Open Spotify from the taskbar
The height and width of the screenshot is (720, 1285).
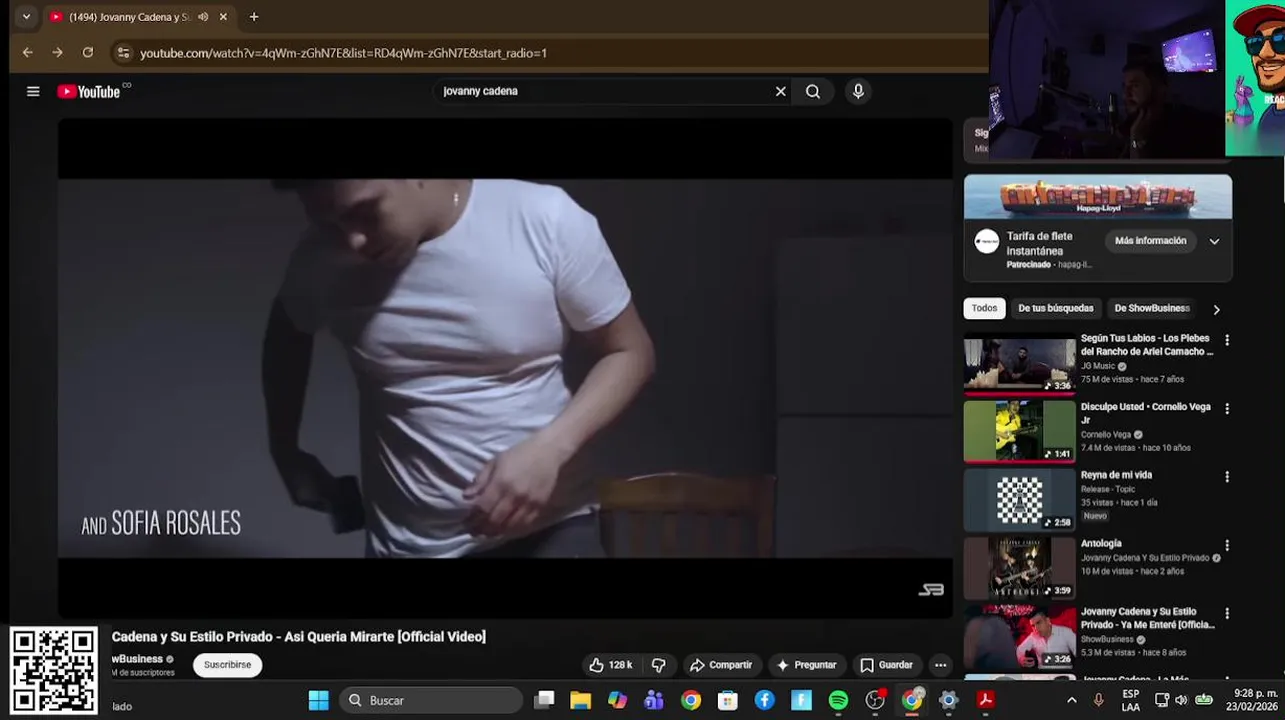(x=838, y=700)
